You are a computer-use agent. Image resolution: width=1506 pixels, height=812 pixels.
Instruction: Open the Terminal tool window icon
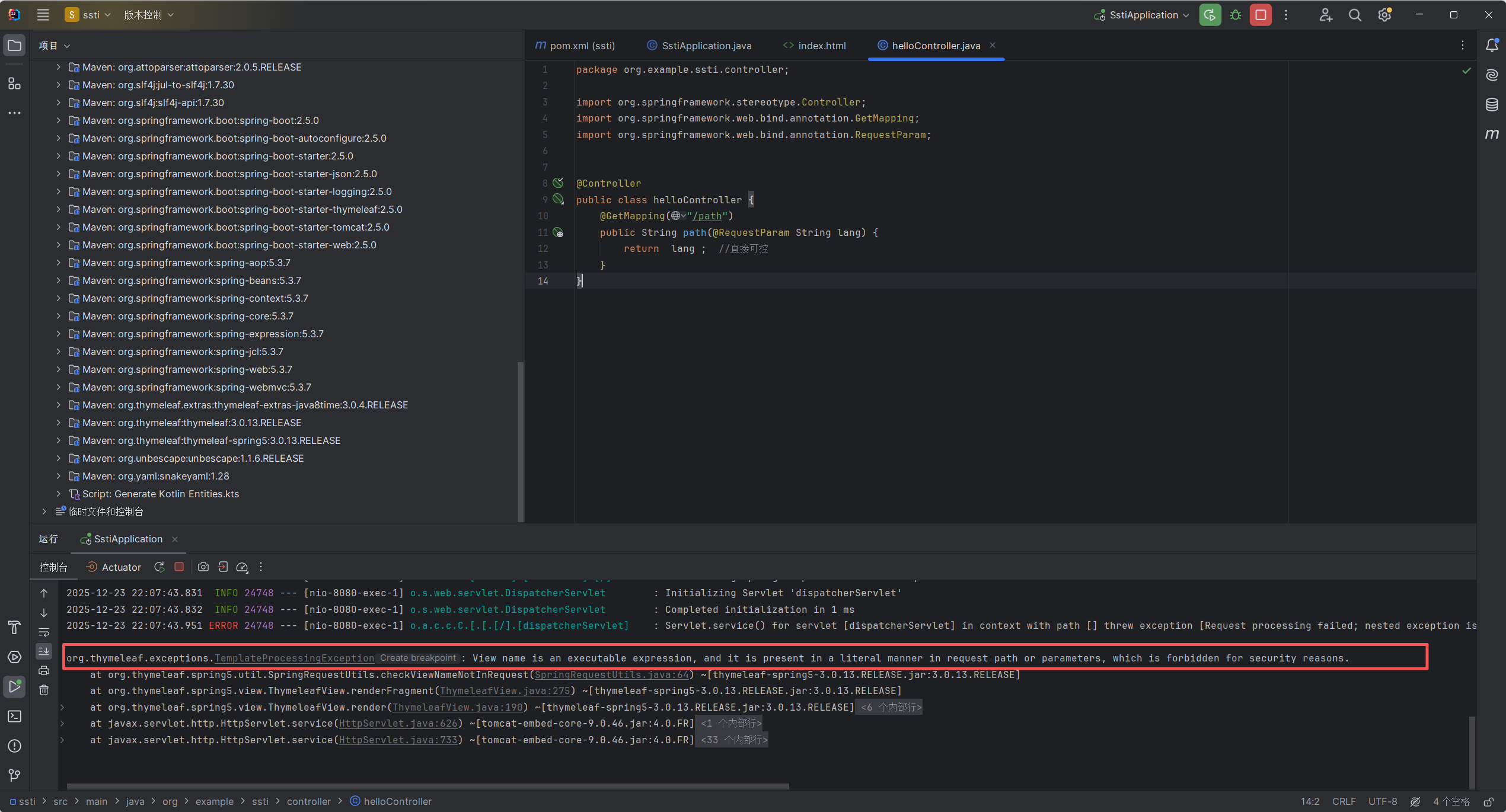14,716
